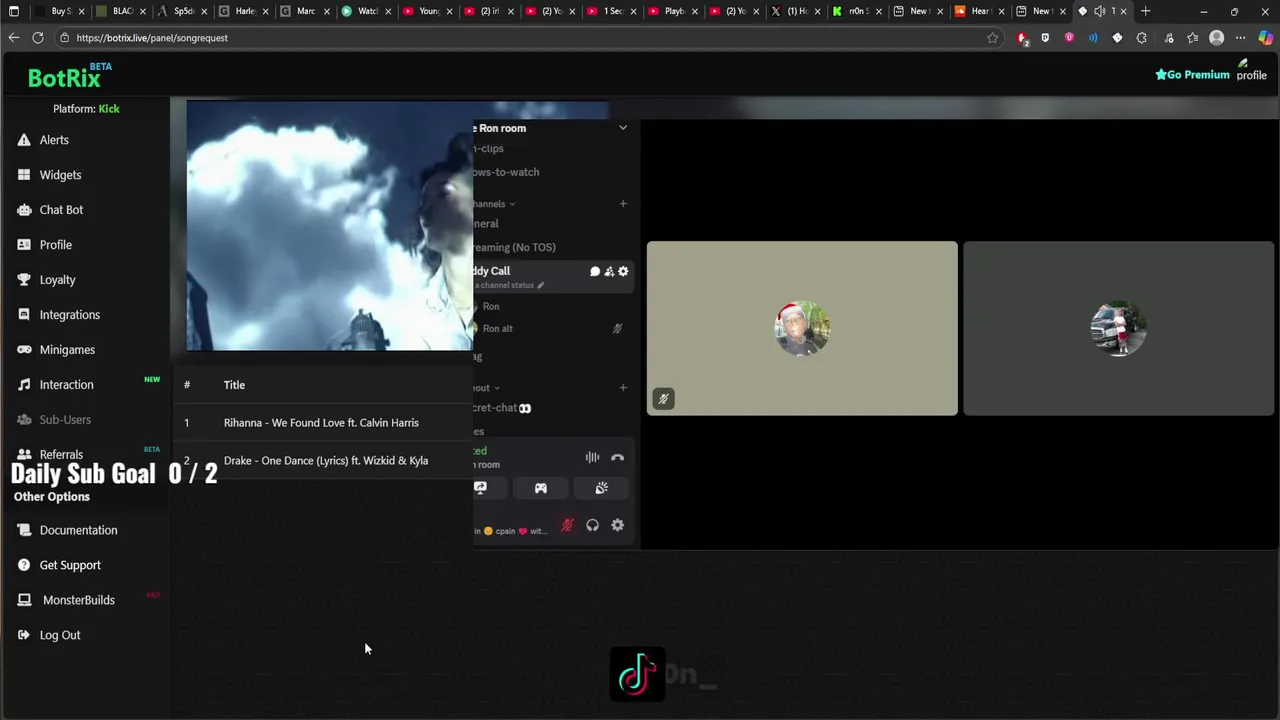Click speaker mute icon on active tab
1280x720 pixels.
point(1099,11)
